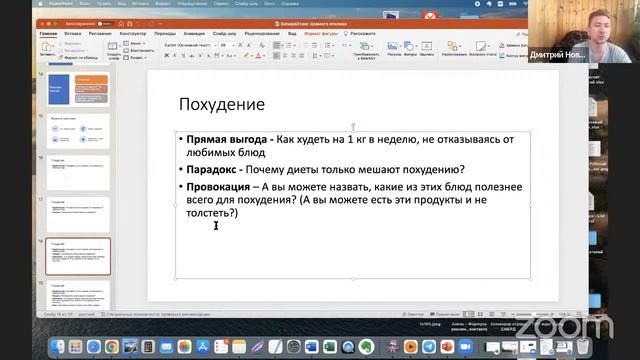Viewport: 640px width, 360px height.
Task: Apply the yellow text highlight color
Action: point(246,56)
